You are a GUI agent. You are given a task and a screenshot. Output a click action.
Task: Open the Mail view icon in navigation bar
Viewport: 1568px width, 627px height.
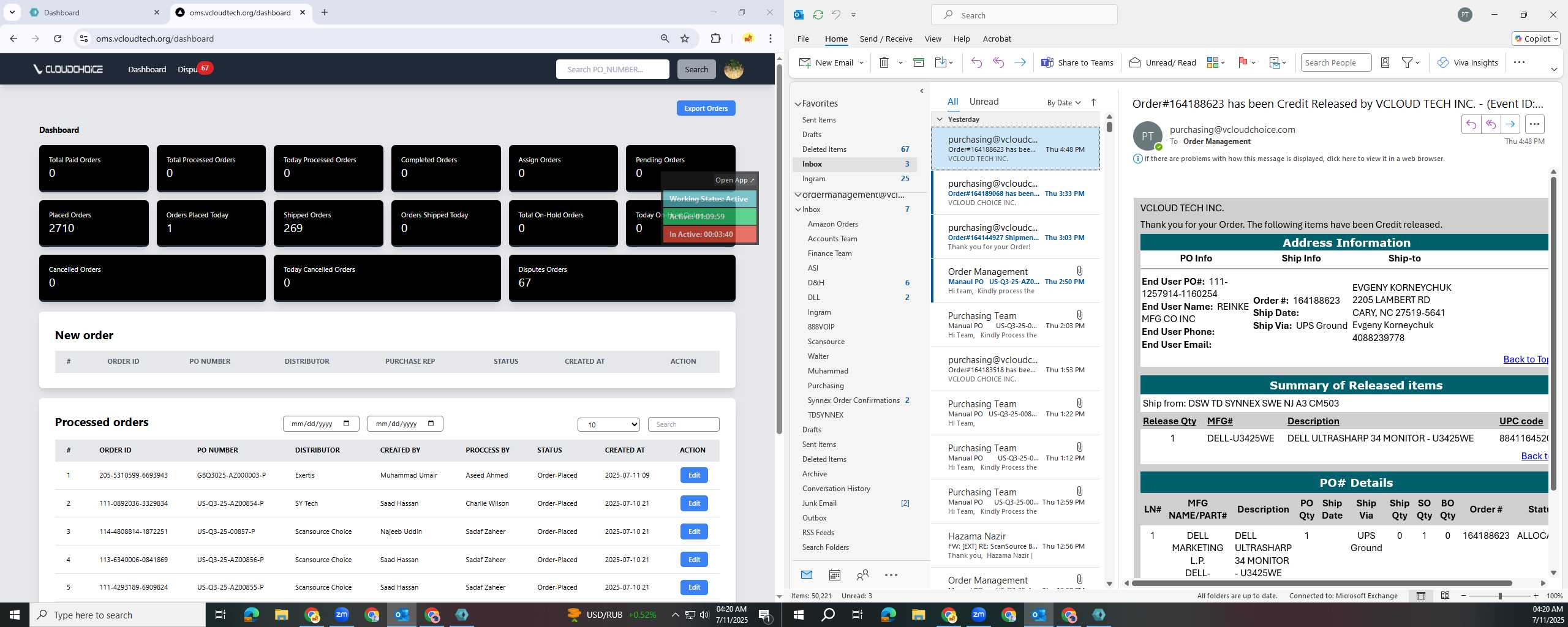coord(807,575)
